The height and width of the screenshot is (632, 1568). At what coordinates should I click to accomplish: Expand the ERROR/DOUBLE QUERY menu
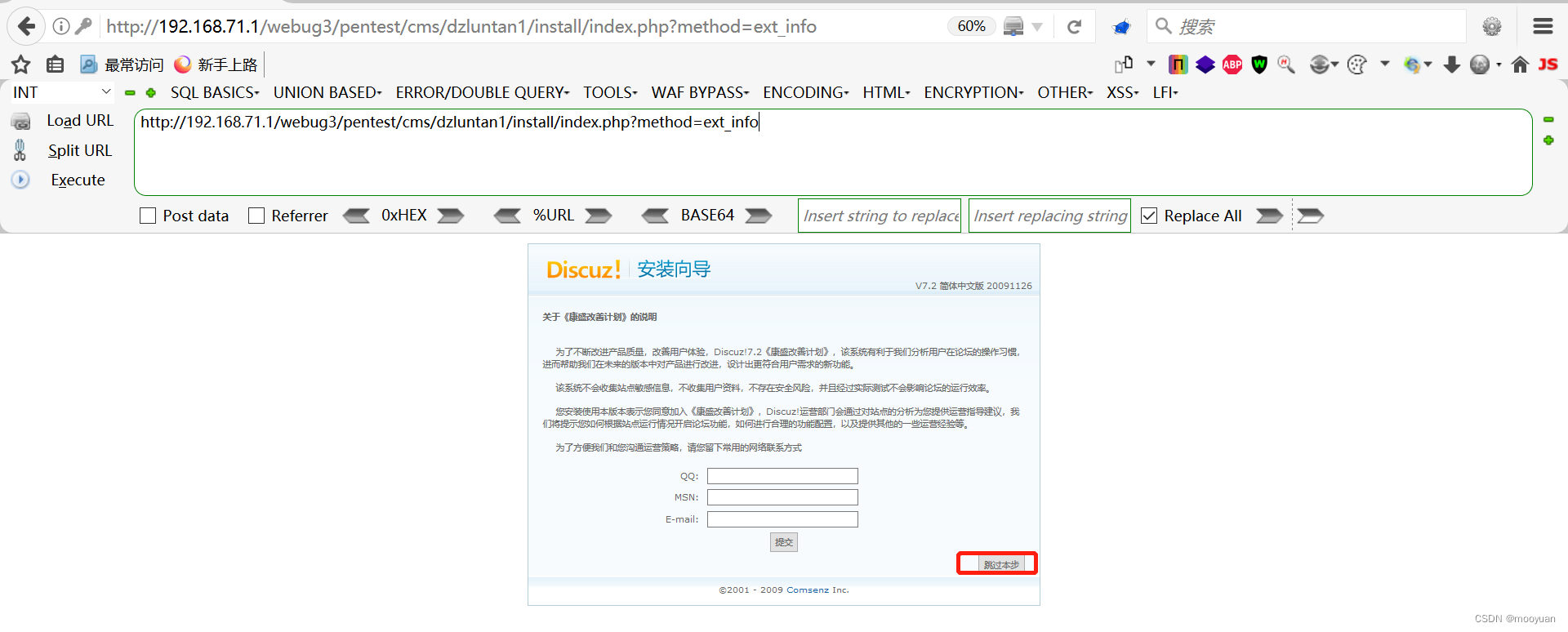483,92
